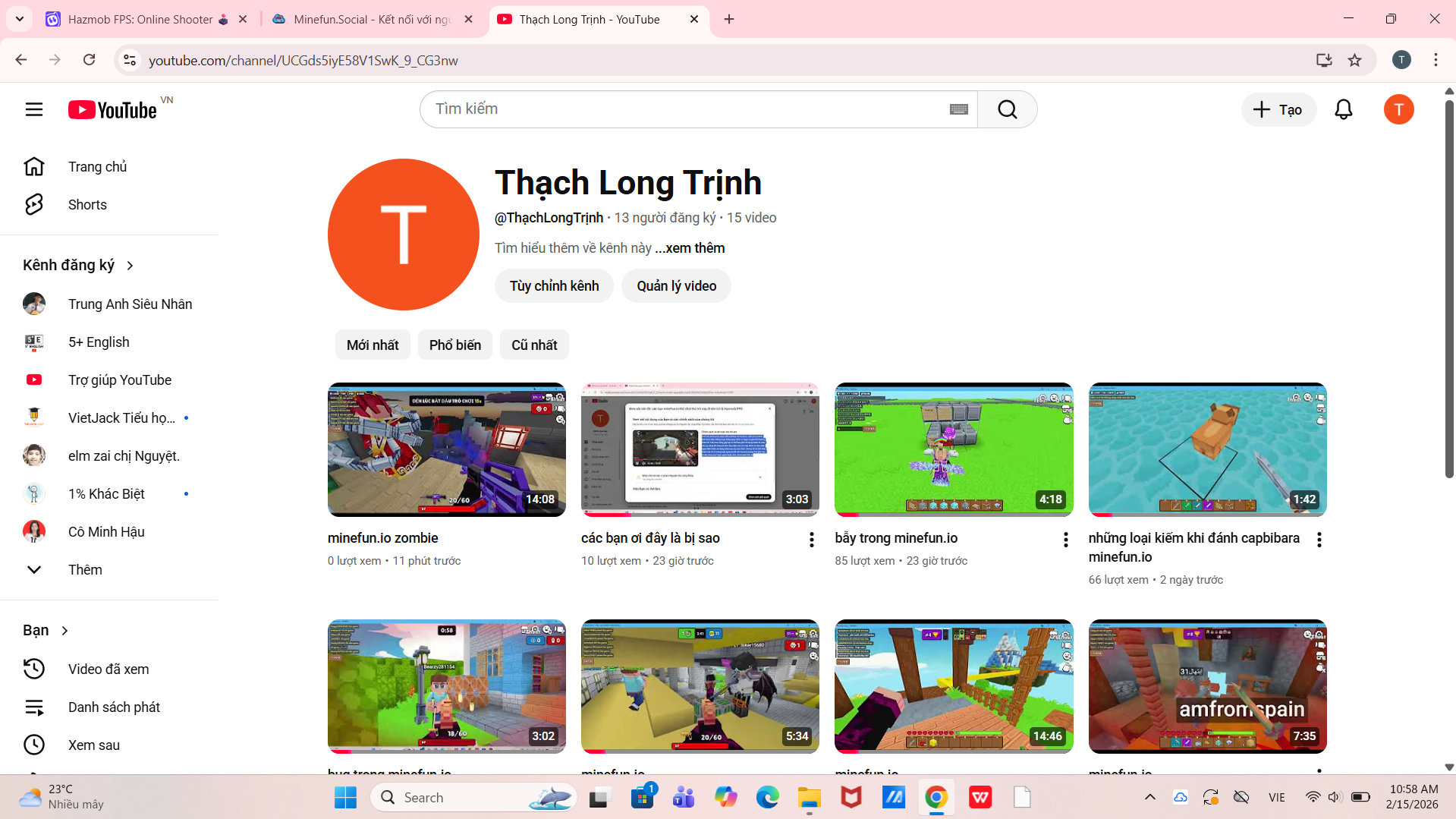The height and width of the screenshot is (819, 1456).
Task: Select the Cũ nhất sort filter
Action: (x=534, y=345)
